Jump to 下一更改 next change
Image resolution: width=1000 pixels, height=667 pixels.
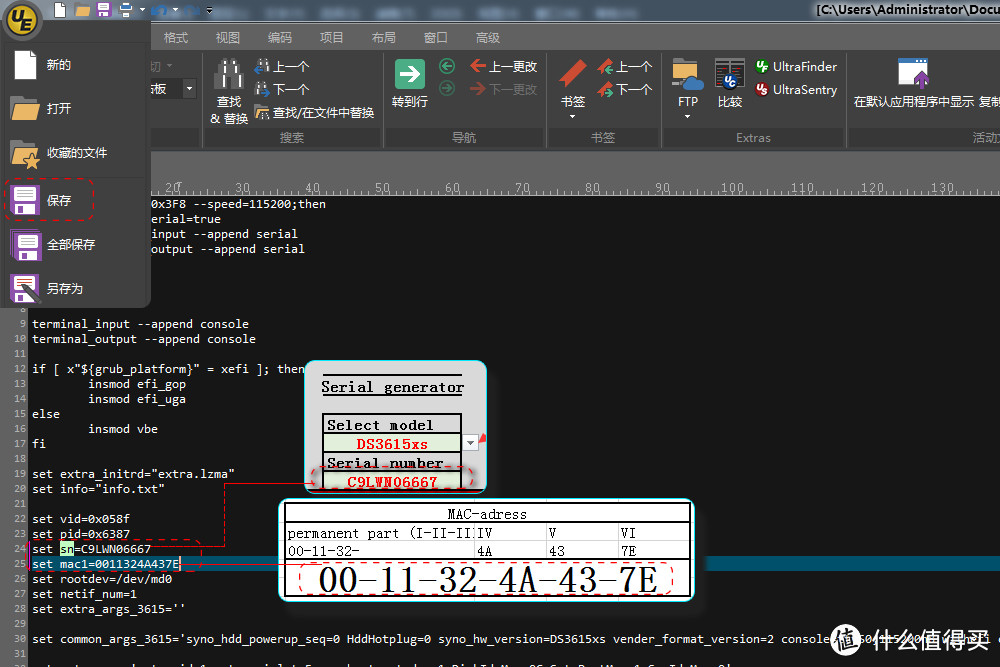tap(504, 89)
